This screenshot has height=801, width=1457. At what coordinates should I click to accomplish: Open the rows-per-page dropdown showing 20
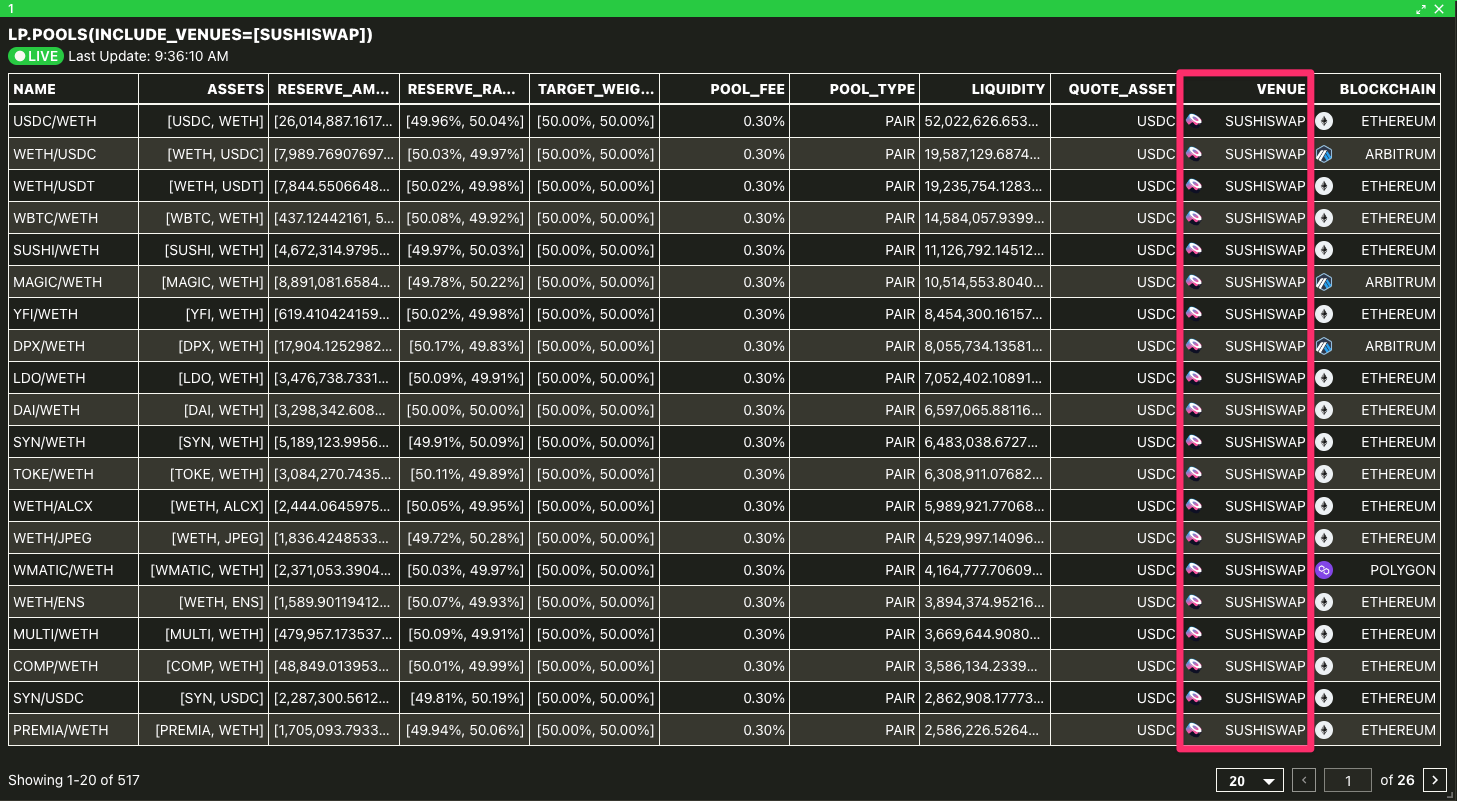tap(1250, 780)
